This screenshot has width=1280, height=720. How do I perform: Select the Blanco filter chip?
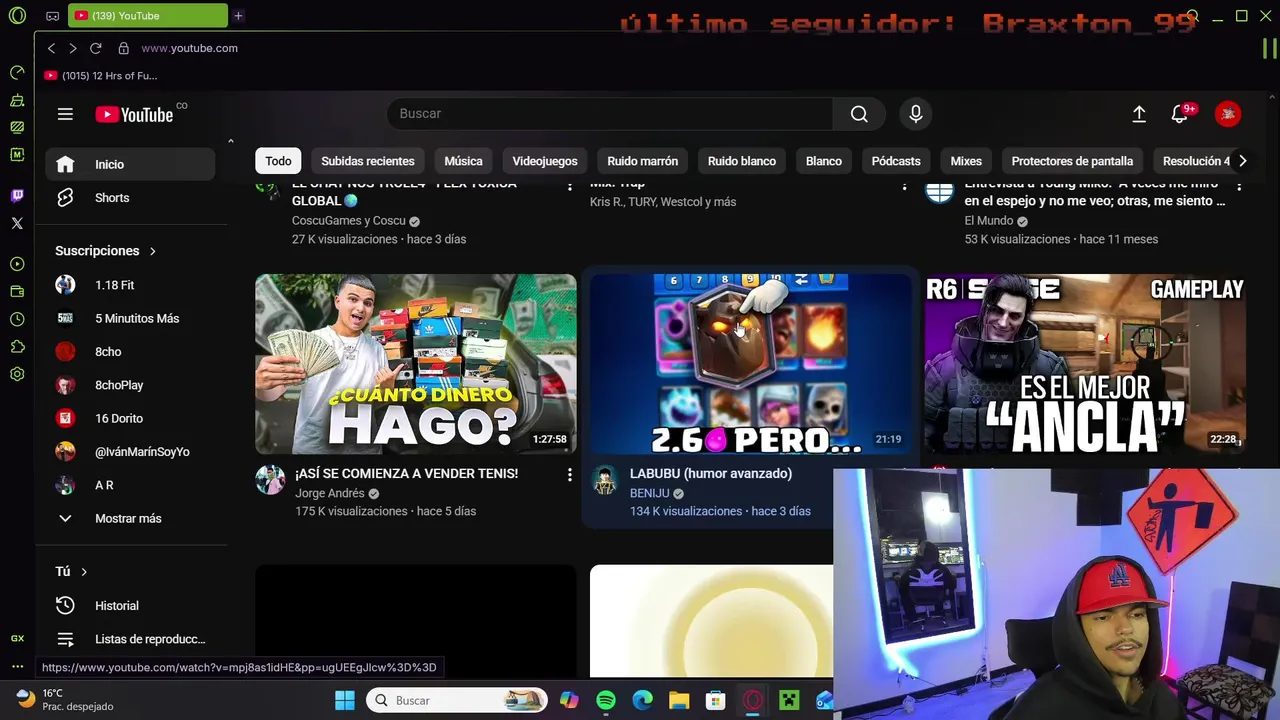tap(824, 161)
